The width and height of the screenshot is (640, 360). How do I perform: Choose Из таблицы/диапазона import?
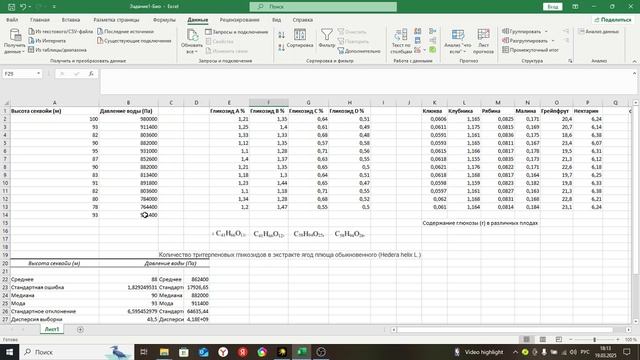[57, 50]
